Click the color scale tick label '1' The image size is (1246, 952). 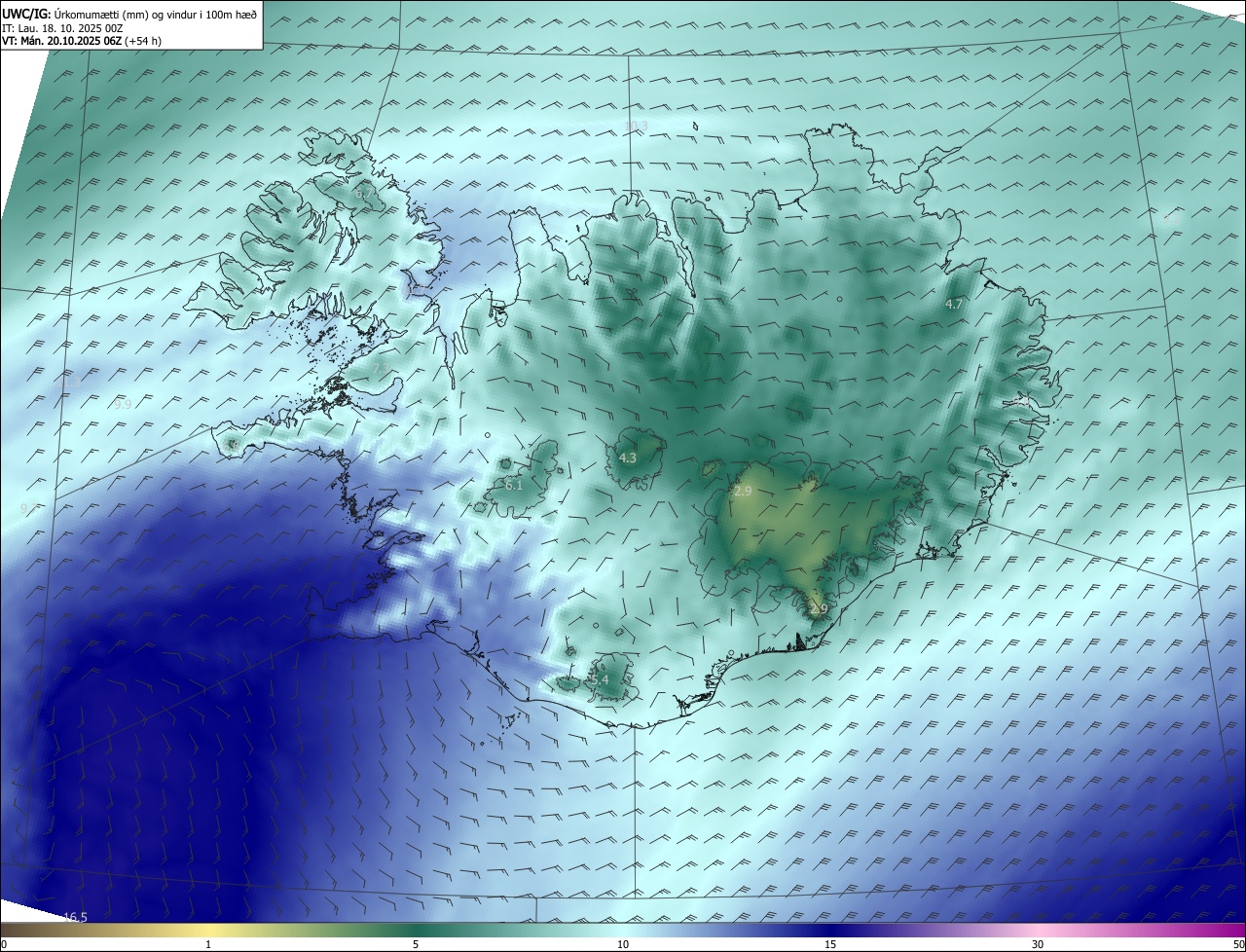[x=208, y=944]
